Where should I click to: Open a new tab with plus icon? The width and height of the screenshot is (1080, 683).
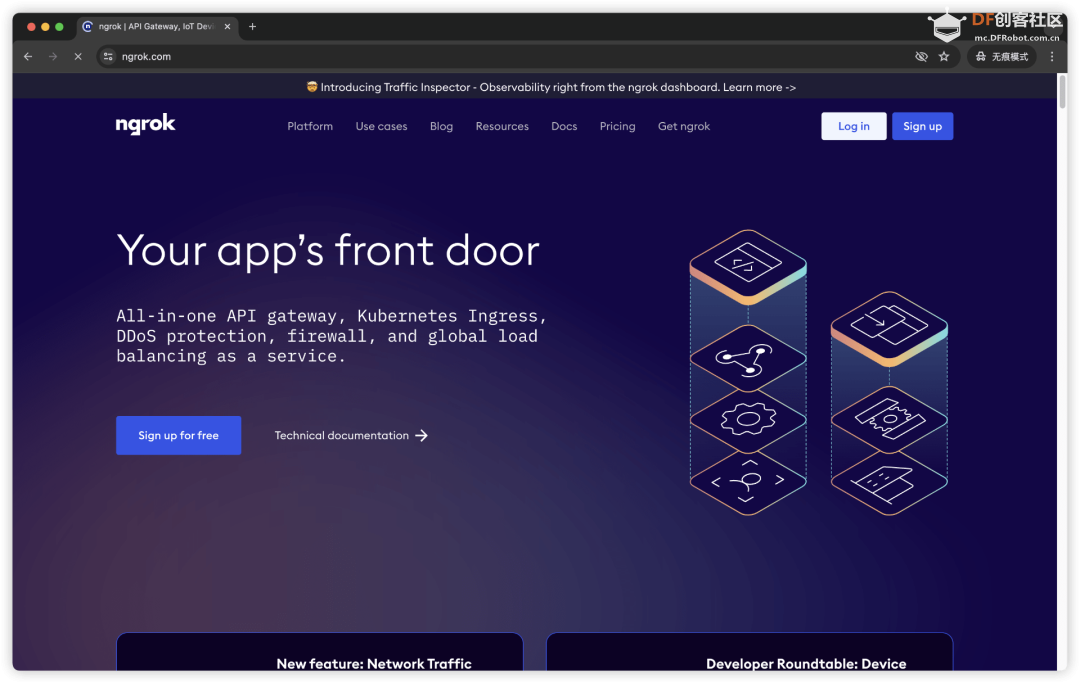click(252, 26)
